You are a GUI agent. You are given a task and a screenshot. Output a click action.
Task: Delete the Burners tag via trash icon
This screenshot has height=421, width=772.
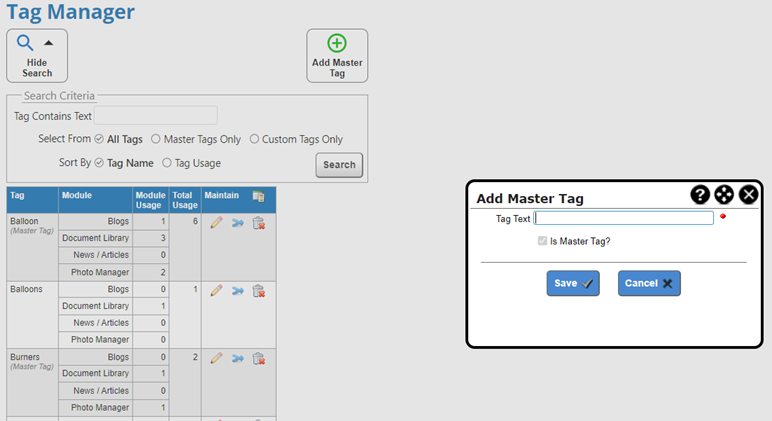258,359
